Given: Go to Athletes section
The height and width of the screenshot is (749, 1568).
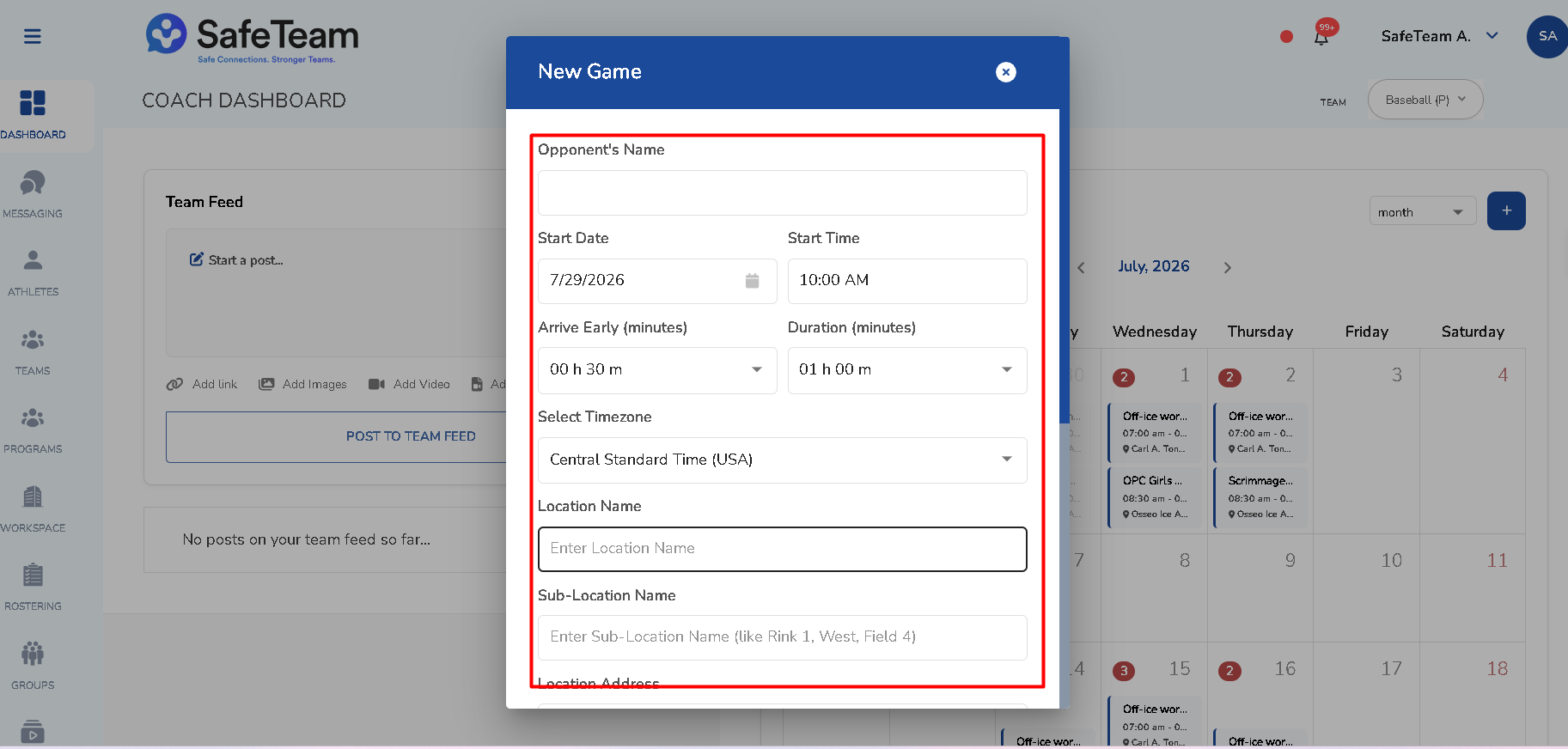Looking at the screenshot, I should pyautogui.click(x=33, y=273).
